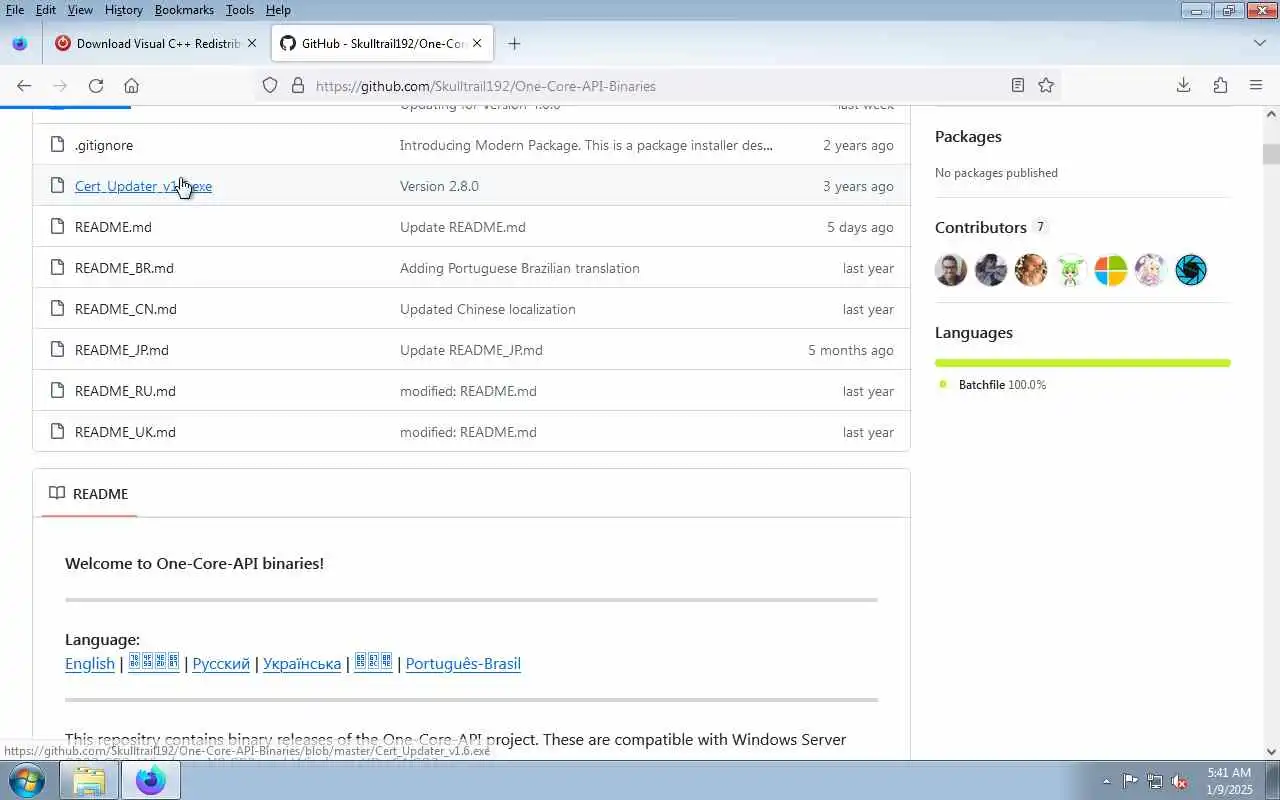
Task: Open the Extensions puzzle icon
Action: 1220,86
